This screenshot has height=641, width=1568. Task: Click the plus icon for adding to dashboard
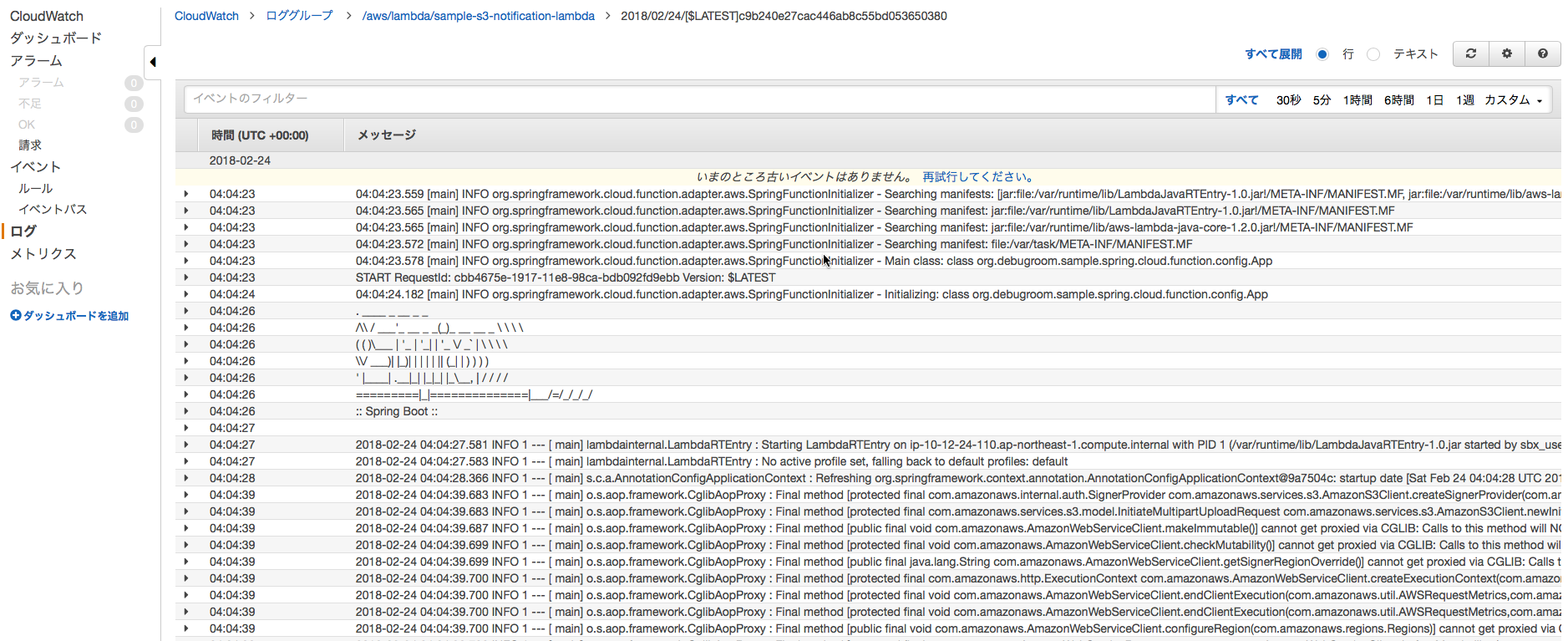15,315
